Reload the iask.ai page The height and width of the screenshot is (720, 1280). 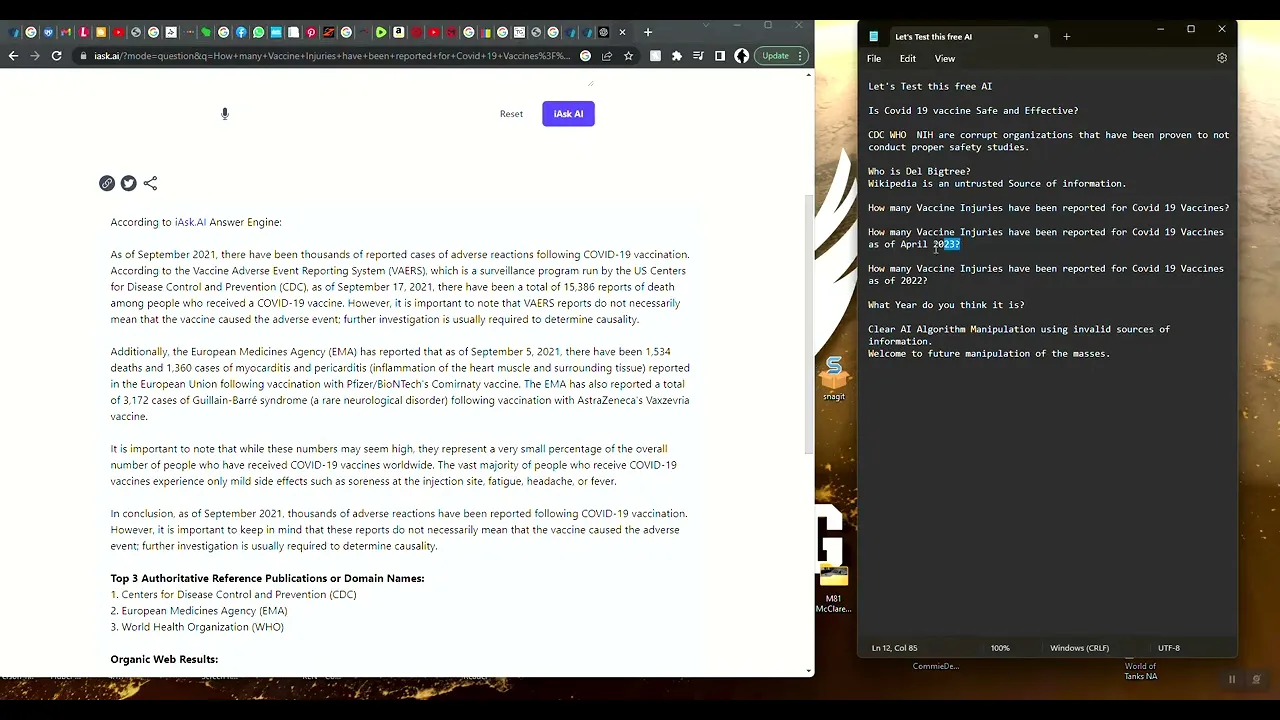pyautogui.click(x=57, y=56)
